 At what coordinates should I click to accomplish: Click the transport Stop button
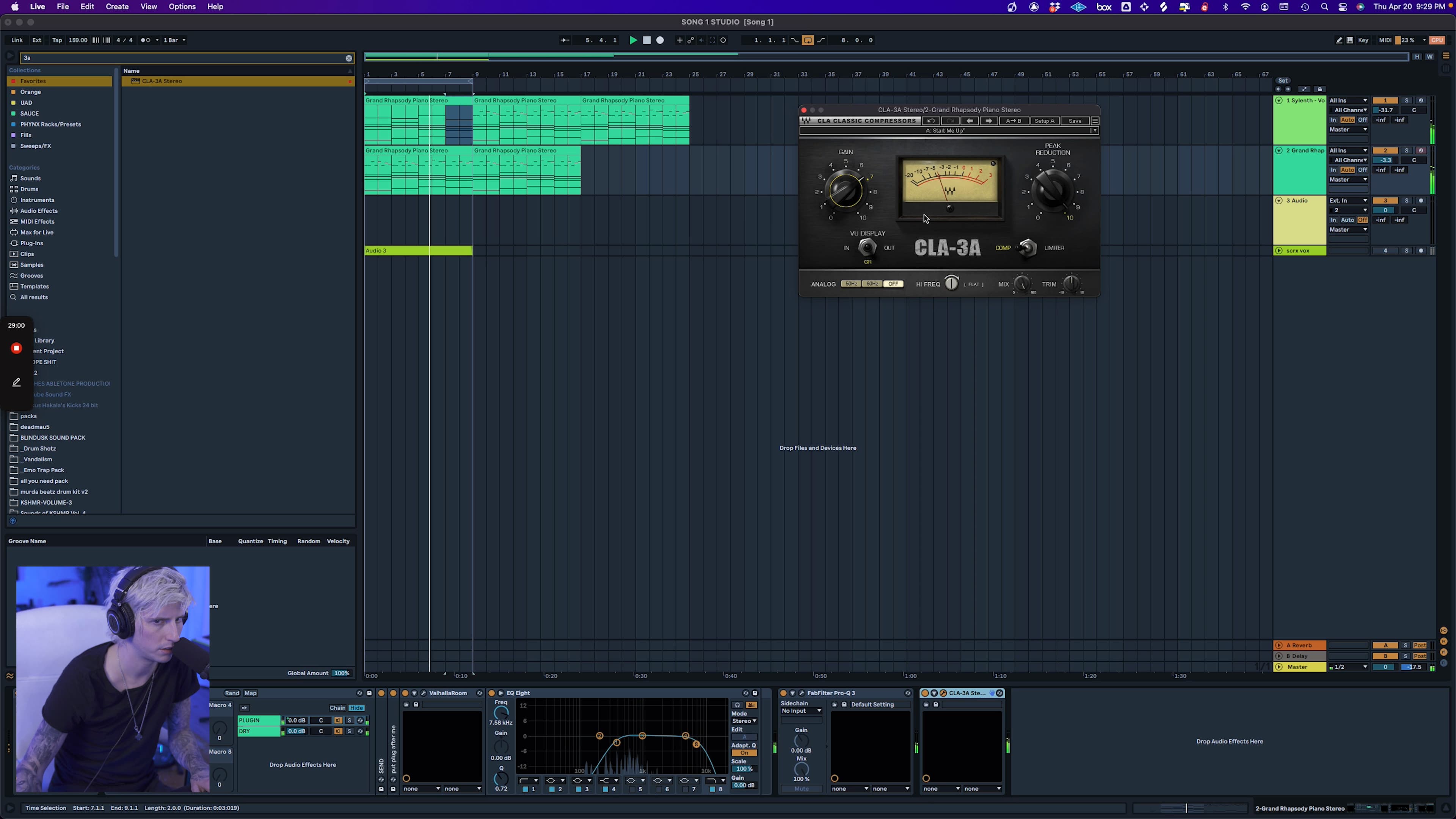[646, 40]
